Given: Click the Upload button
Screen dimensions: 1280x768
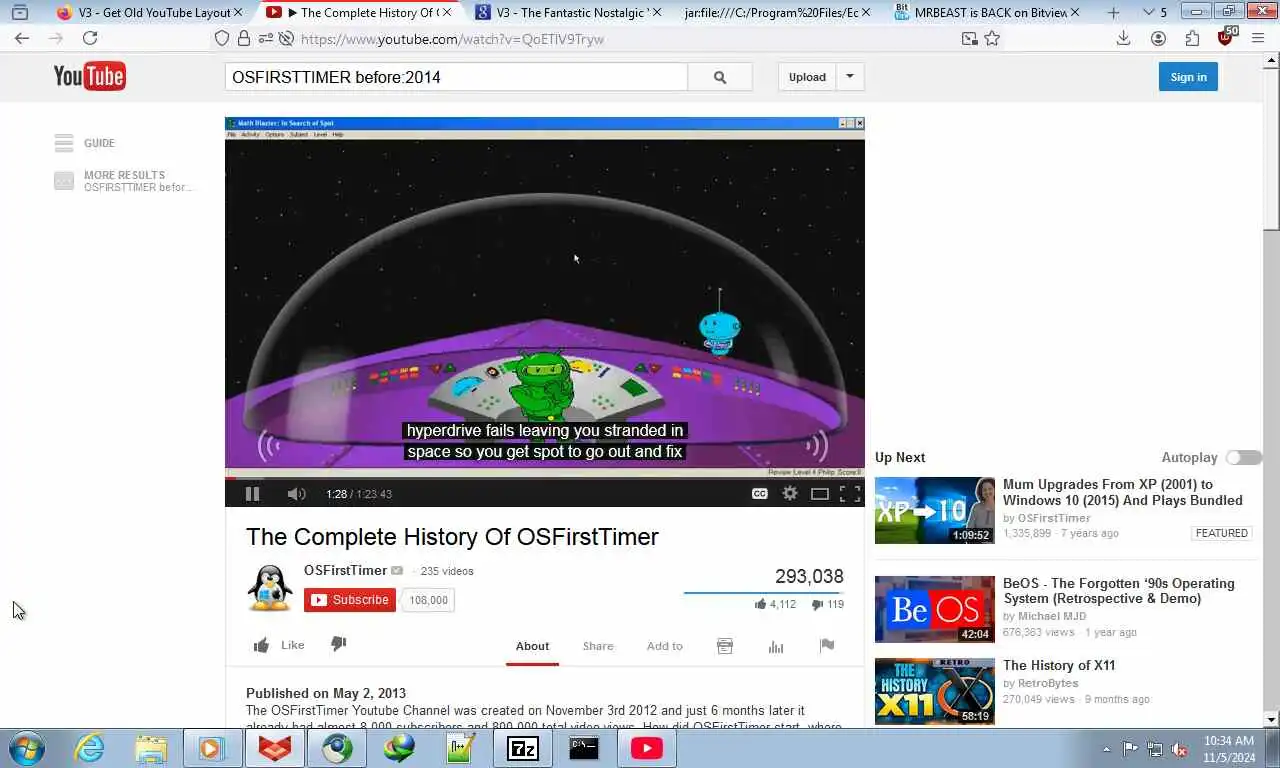Looking at the screenshot, I should tap(807, 77).
